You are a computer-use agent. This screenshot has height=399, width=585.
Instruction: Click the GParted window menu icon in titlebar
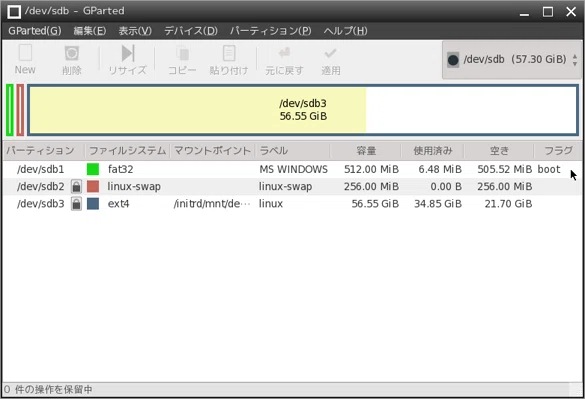pyautogui.click(x=14, y=12)
